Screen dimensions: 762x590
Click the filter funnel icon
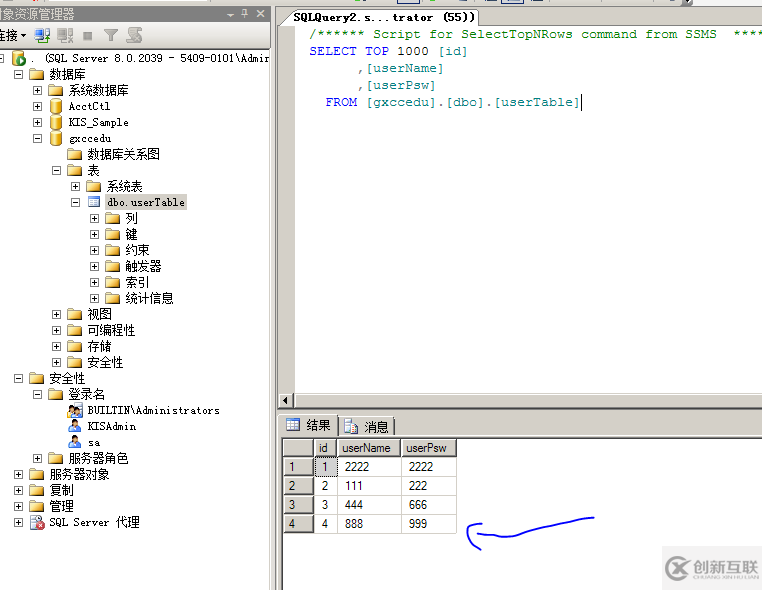[111, 35]
